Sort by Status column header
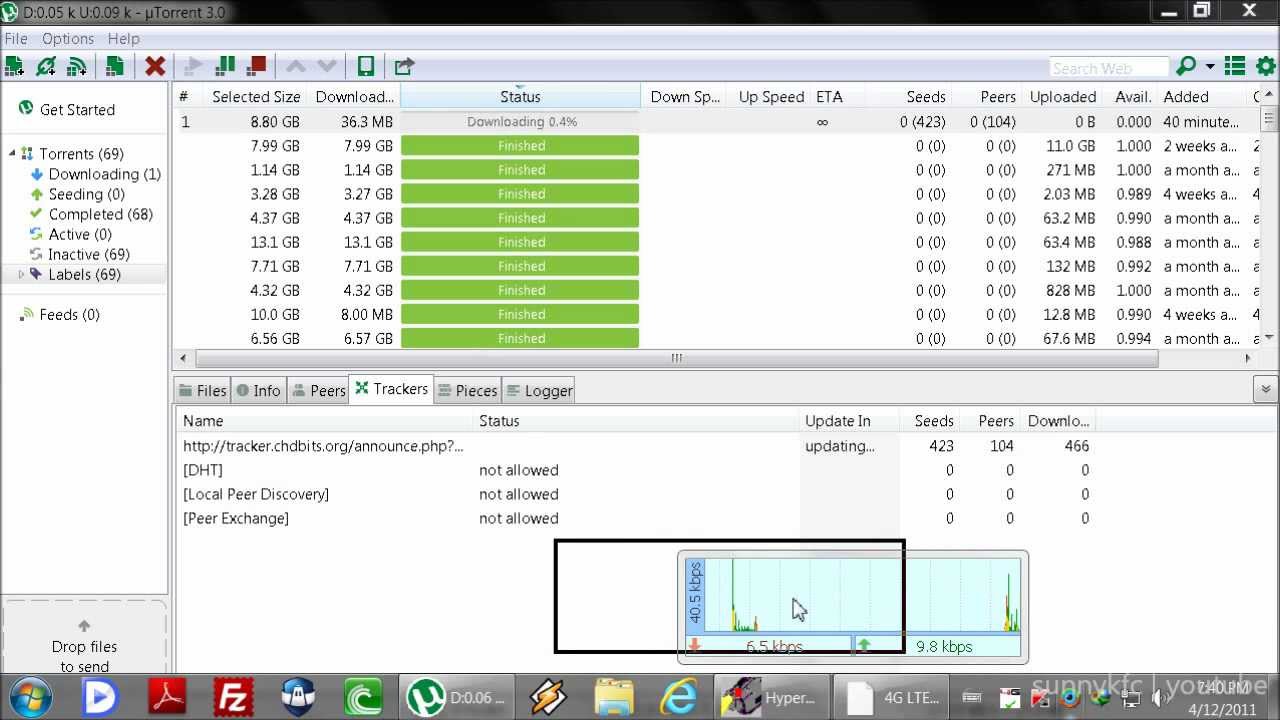The width and height of the screenshot is (1280, 720). pyautogui.click(x=520, y=96)
